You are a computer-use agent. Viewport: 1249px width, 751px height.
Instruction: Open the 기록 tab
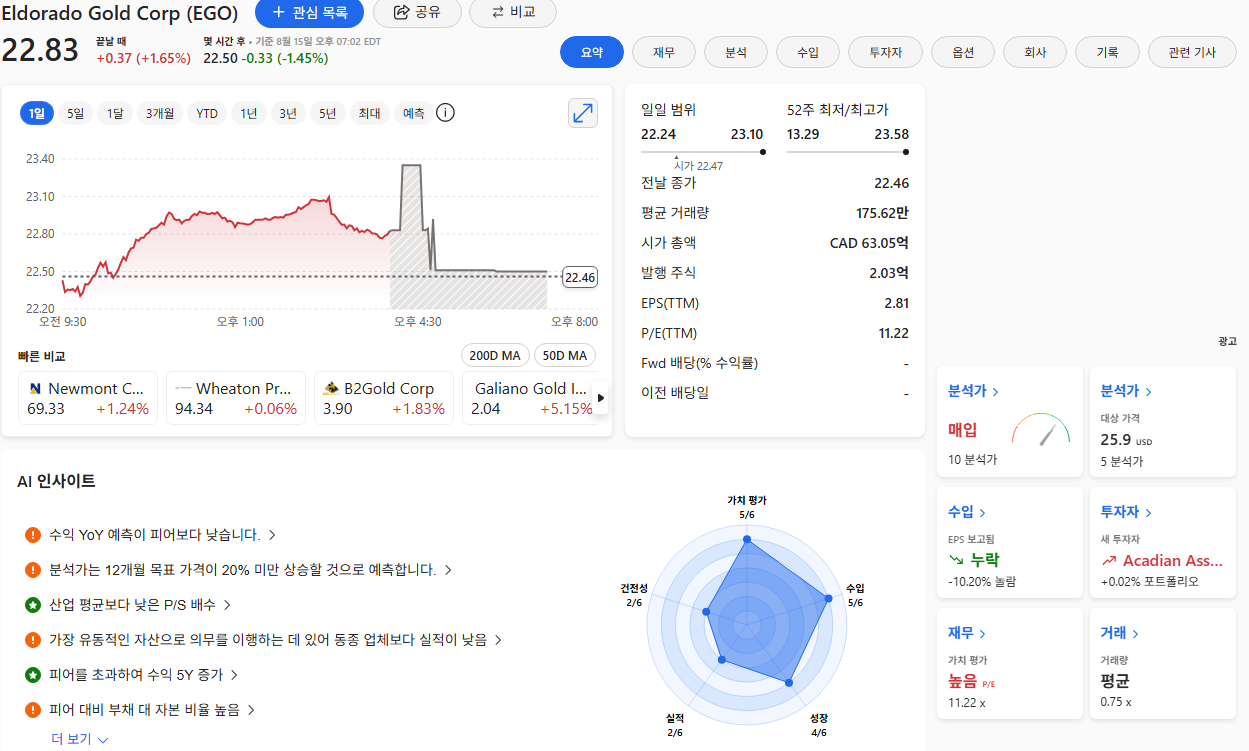(1107, 52)
